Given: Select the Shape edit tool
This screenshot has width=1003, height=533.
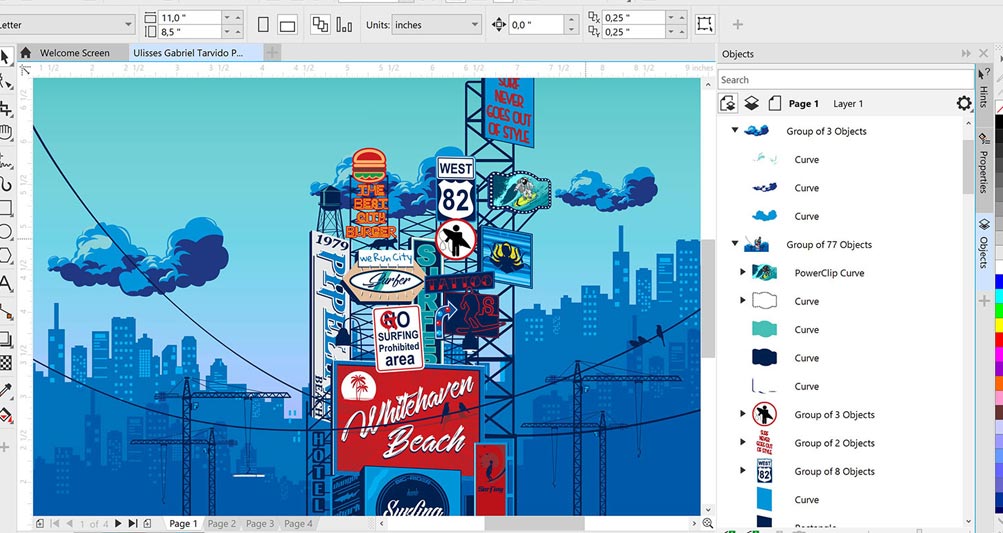Looking at the screenshot, I should [x=6, y=82].
